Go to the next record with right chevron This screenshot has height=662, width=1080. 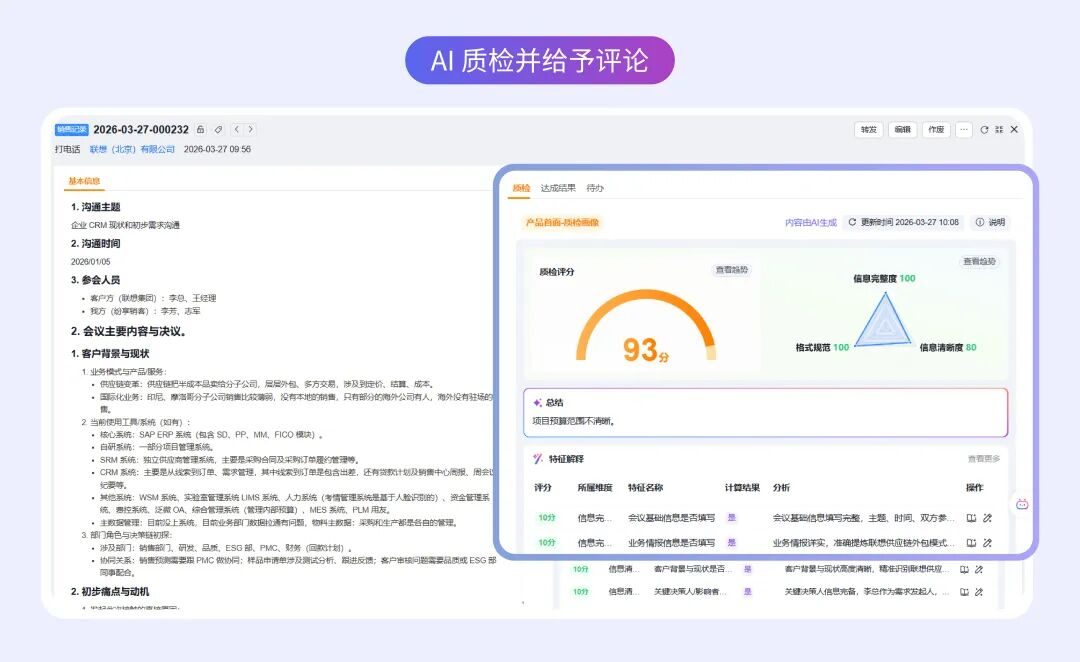point(251,130)
